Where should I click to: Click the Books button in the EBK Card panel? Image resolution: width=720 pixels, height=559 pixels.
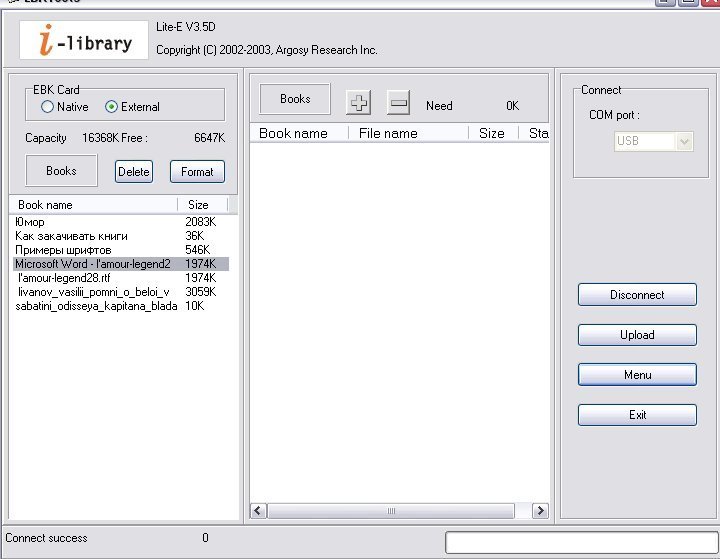[61, 171]
